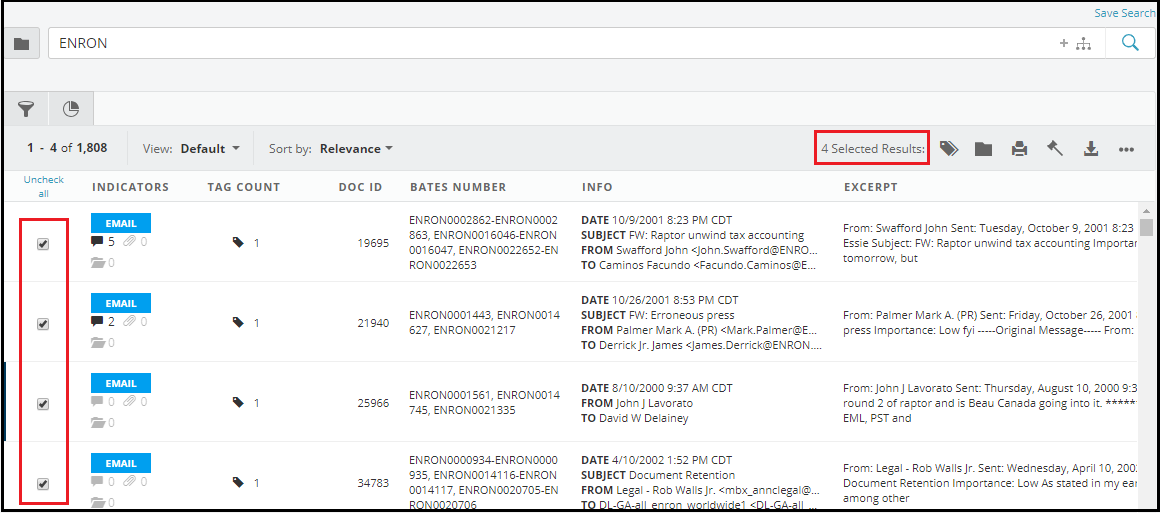Tag the selected results with tag icon

click(948, 149)
